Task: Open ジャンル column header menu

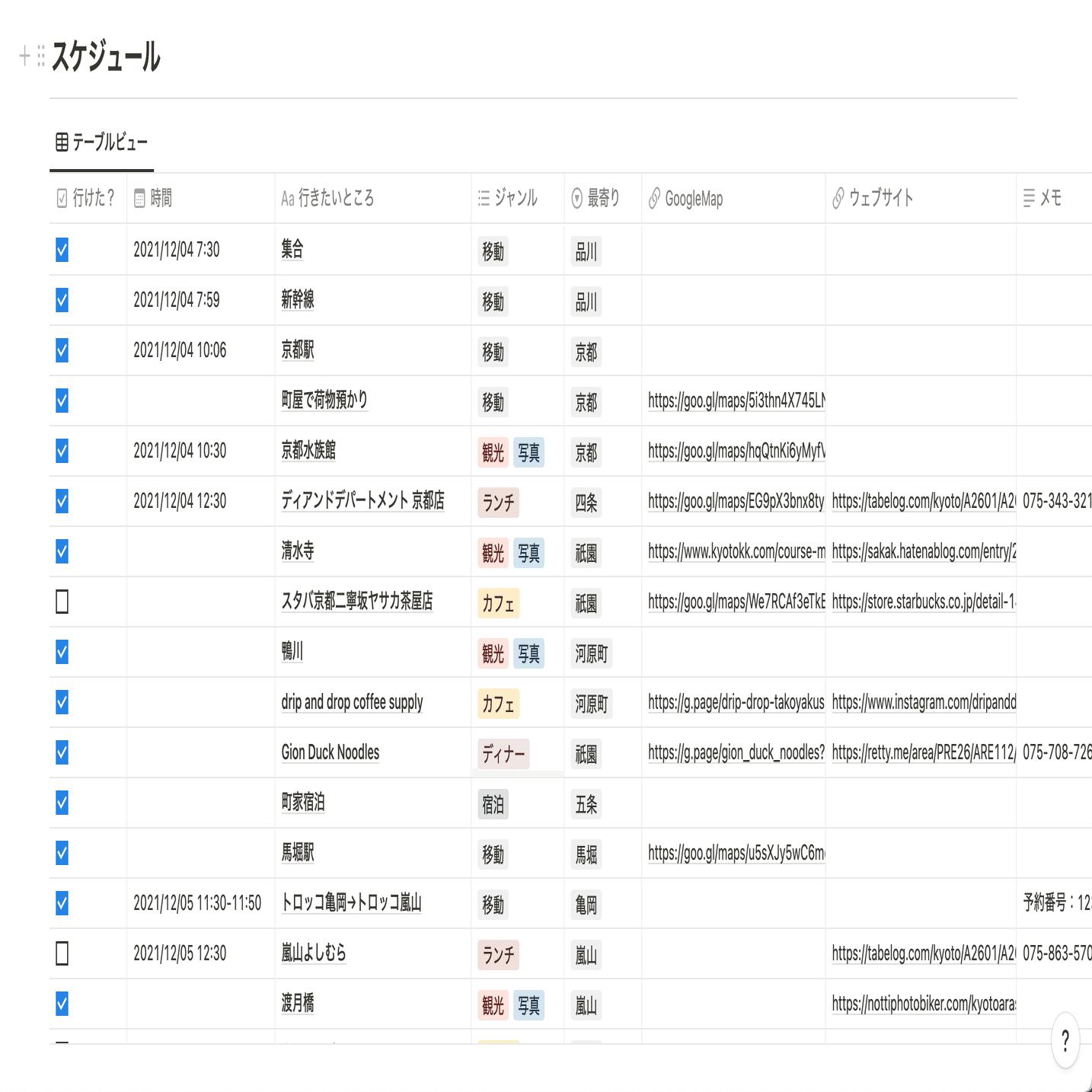Action: [x=518, y=198]
